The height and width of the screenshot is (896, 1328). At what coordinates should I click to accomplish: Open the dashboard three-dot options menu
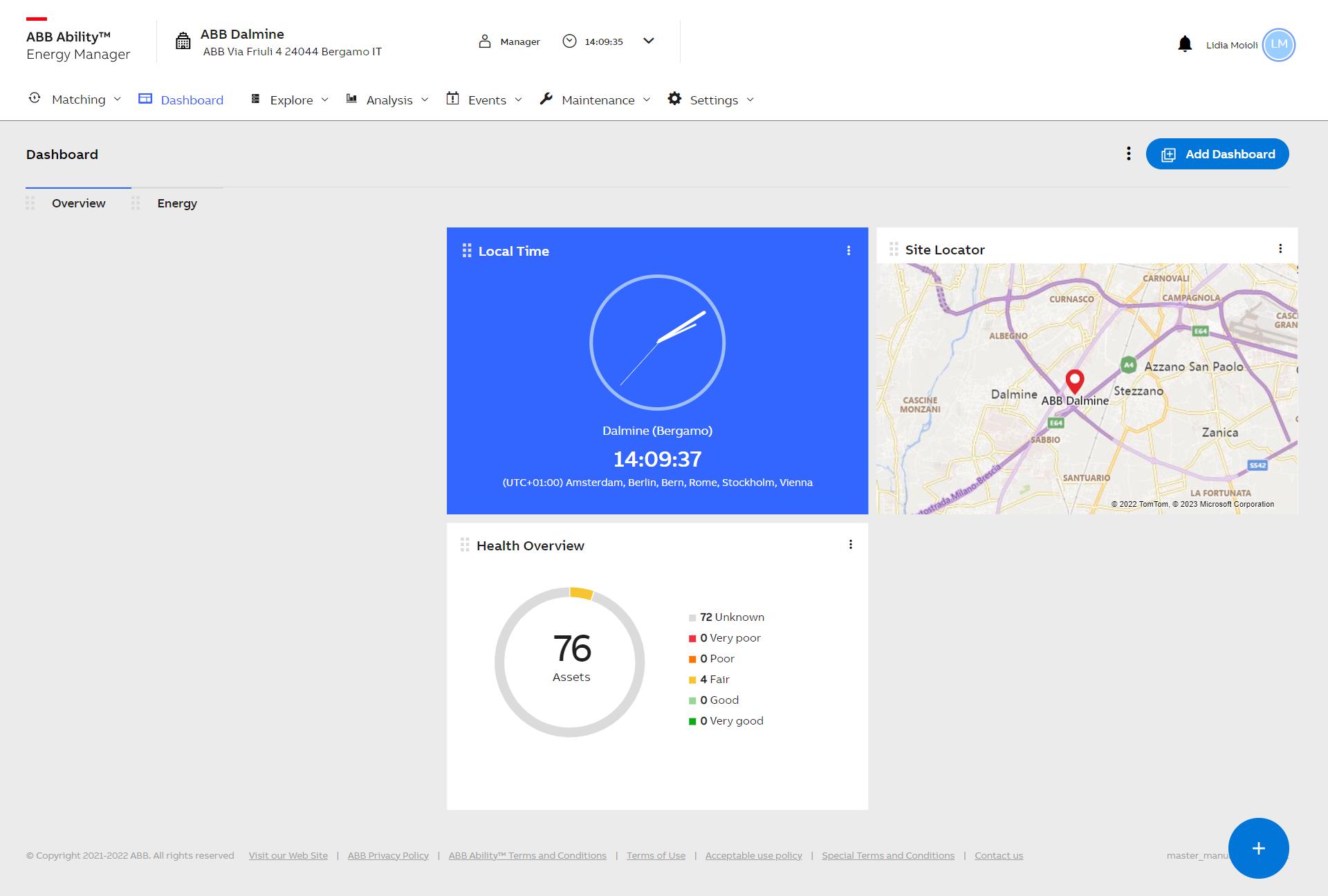(1129, 153)
